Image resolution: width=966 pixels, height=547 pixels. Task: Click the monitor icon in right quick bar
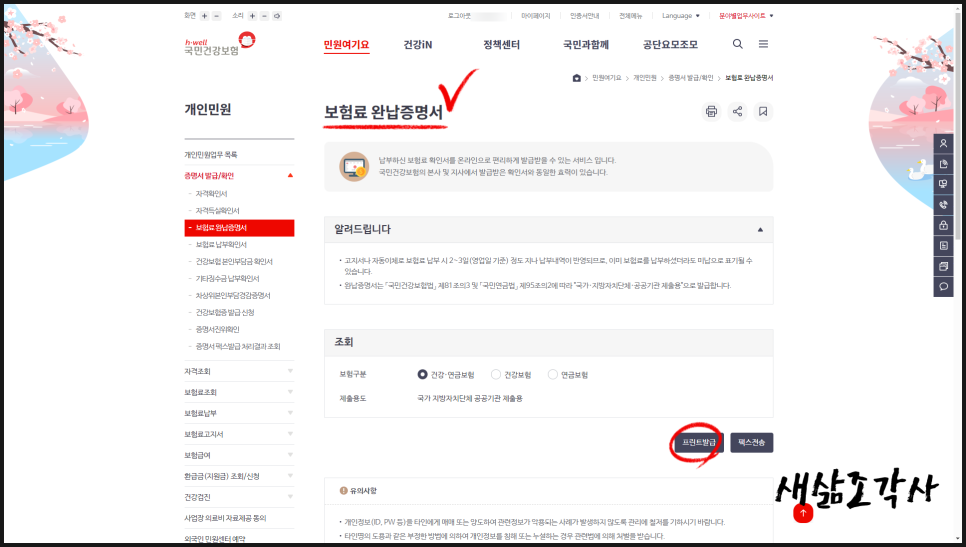tap(943, 184)
